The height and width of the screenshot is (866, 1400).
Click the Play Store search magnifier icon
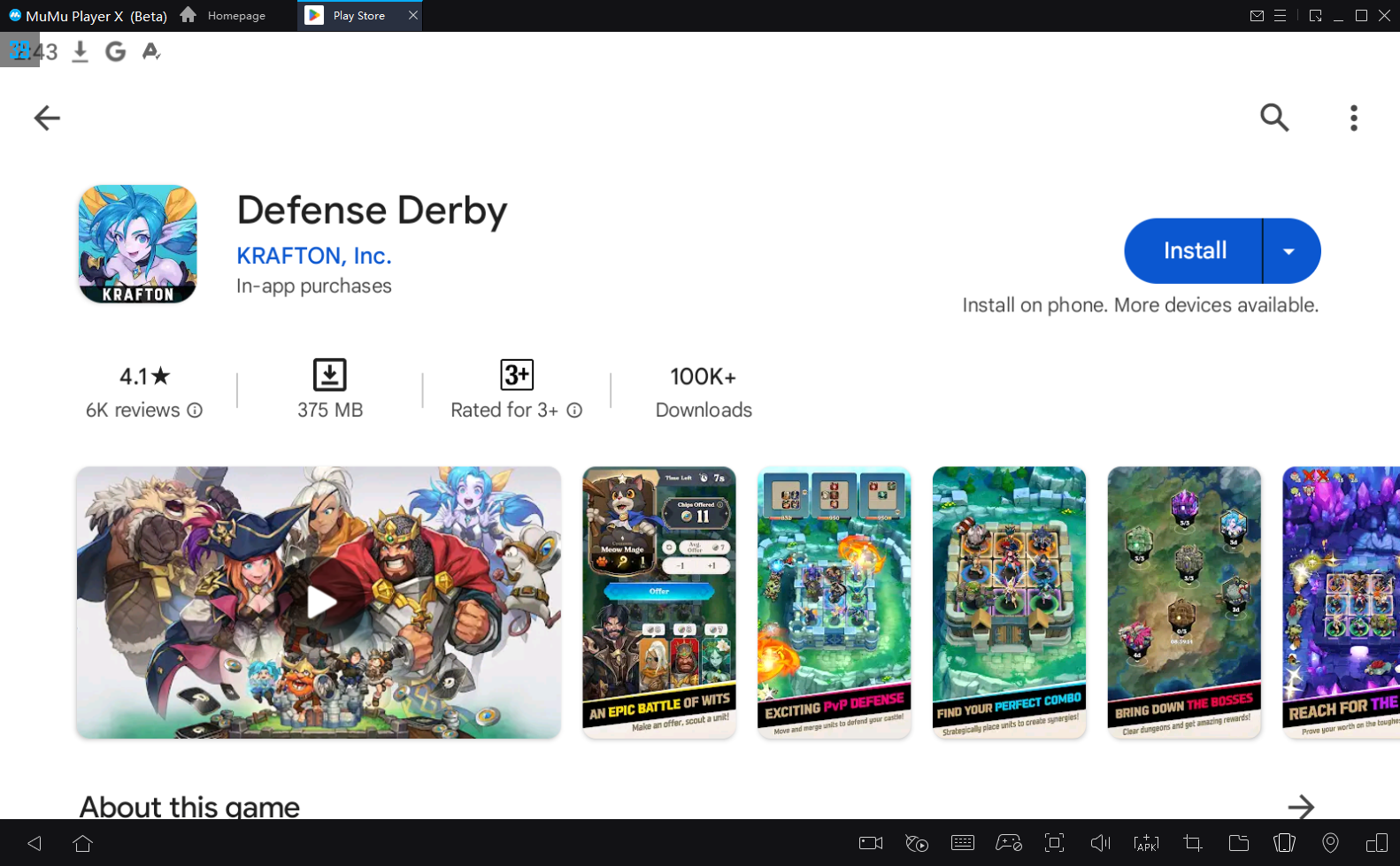click(x=1273, y=118)
